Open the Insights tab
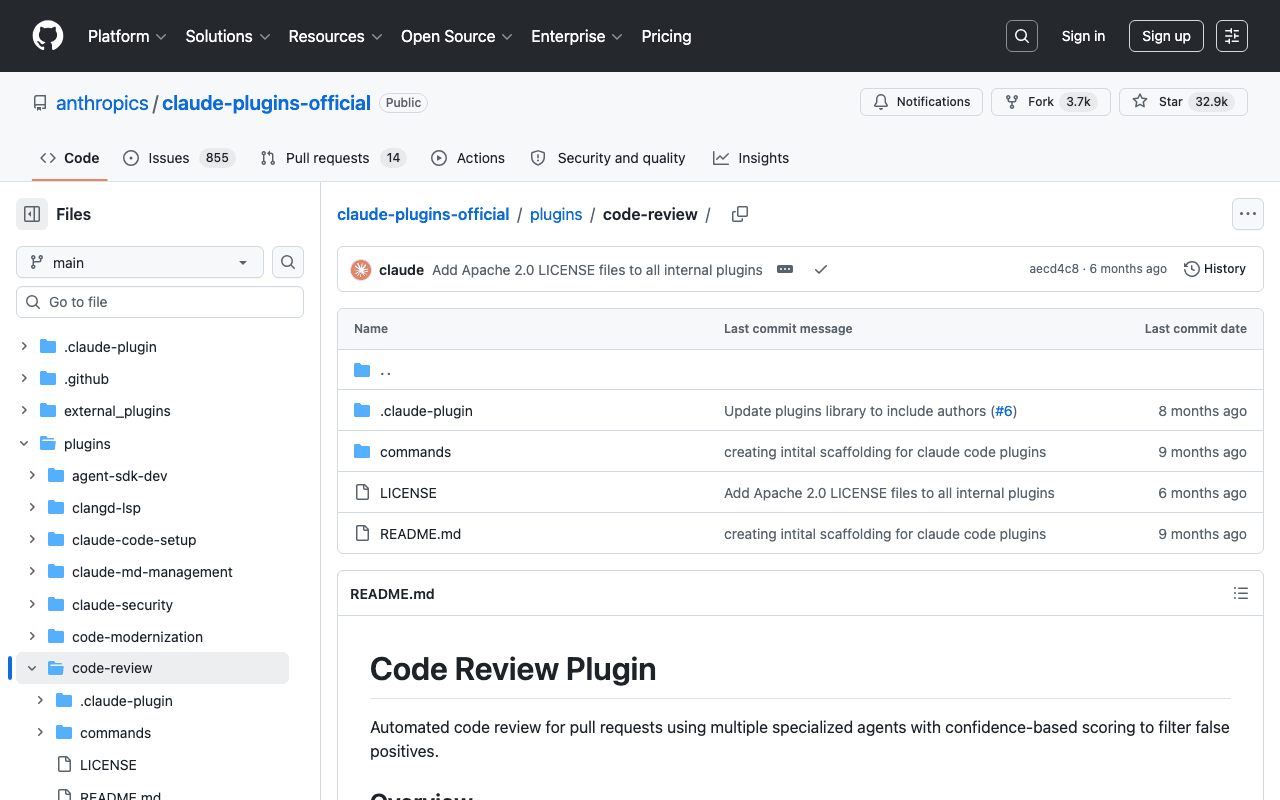1280x800 pixels. point(751,158)
